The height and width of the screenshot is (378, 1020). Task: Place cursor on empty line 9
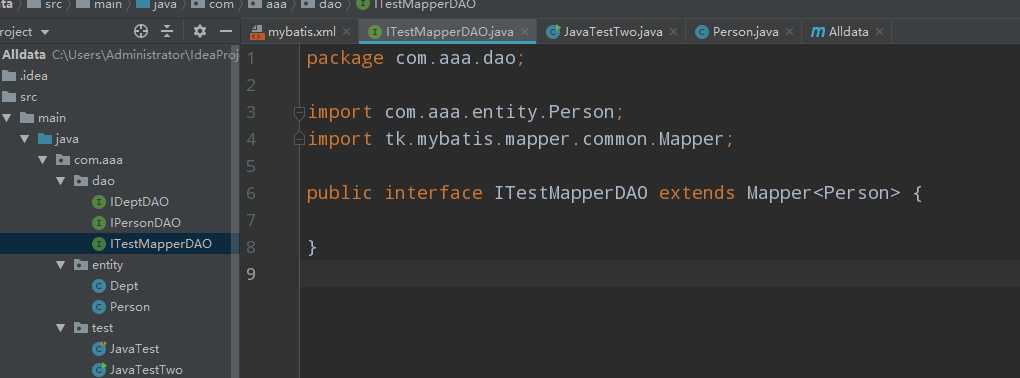pos(660,274)
